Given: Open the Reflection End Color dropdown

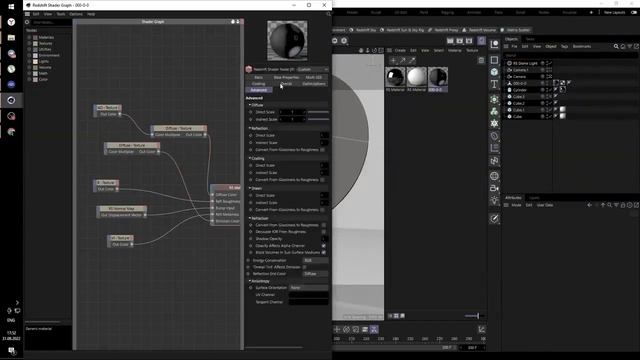Looking at the screenshot, I should tap(316, 274).
